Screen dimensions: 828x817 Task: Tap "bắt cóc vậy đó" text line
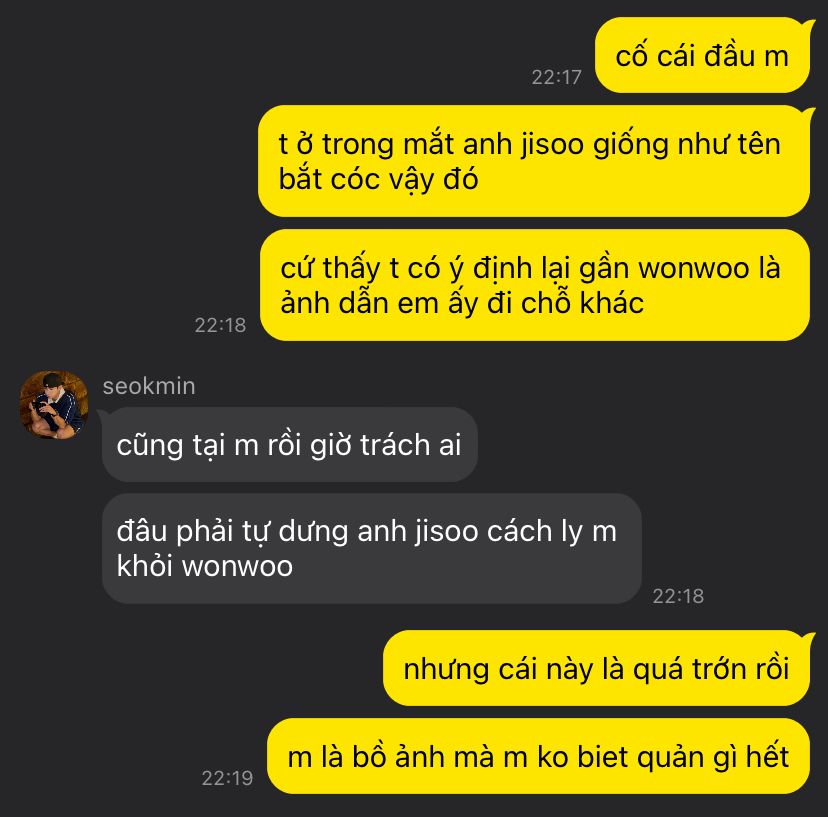pyautogui.click(x=378, y=179)
